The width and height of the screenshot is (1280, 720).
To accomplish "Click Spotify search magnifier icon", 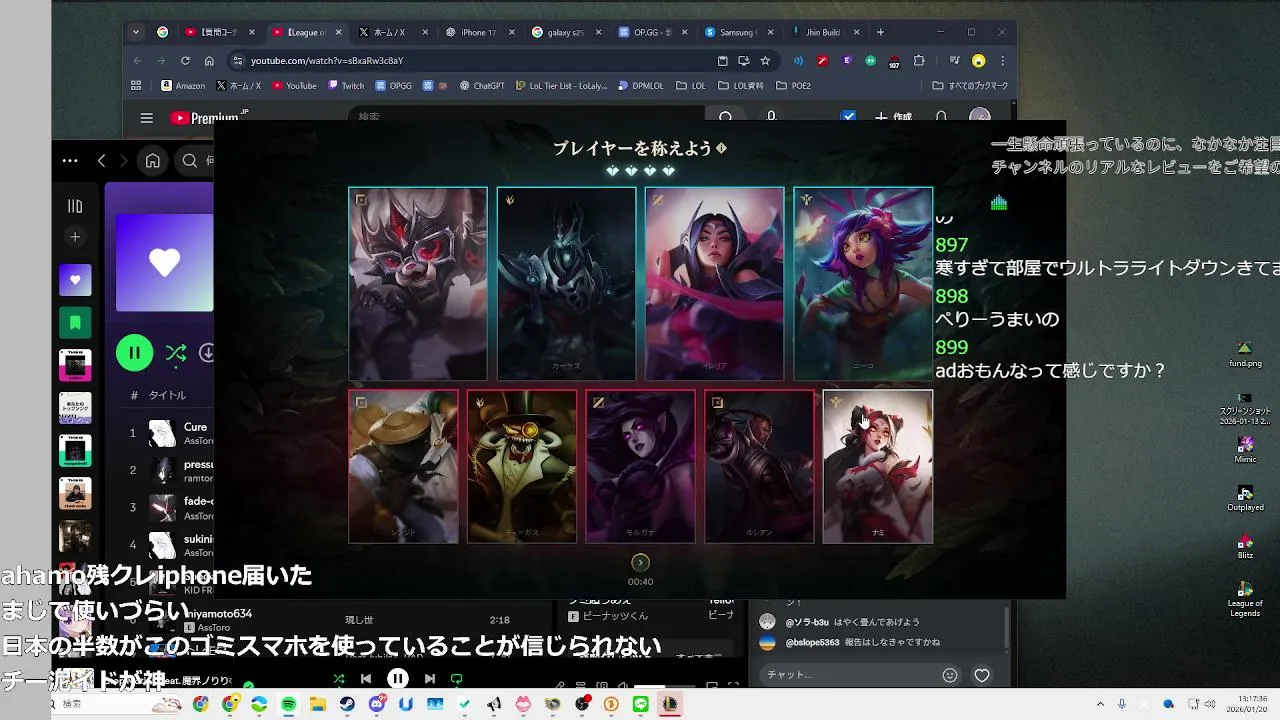I will [x=190, y=160].
